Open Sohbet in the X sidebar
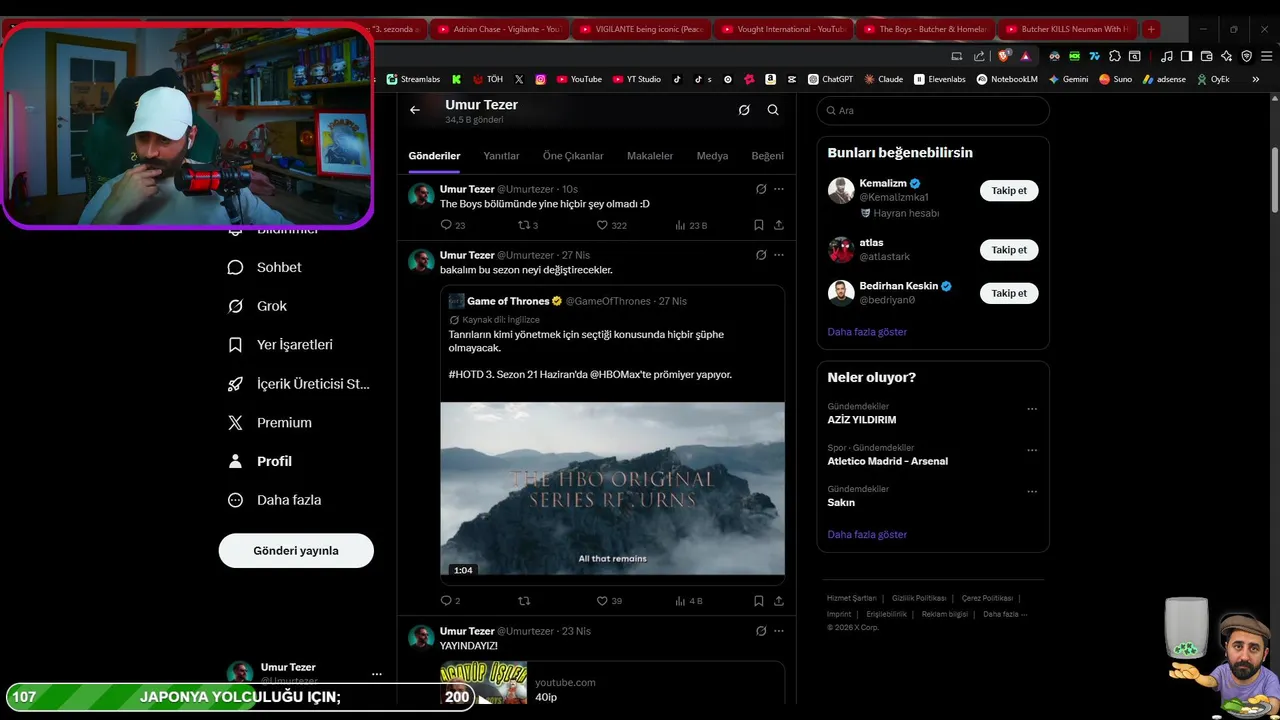The height and width of the screenshot is (720, 1280). click(265, 267)
